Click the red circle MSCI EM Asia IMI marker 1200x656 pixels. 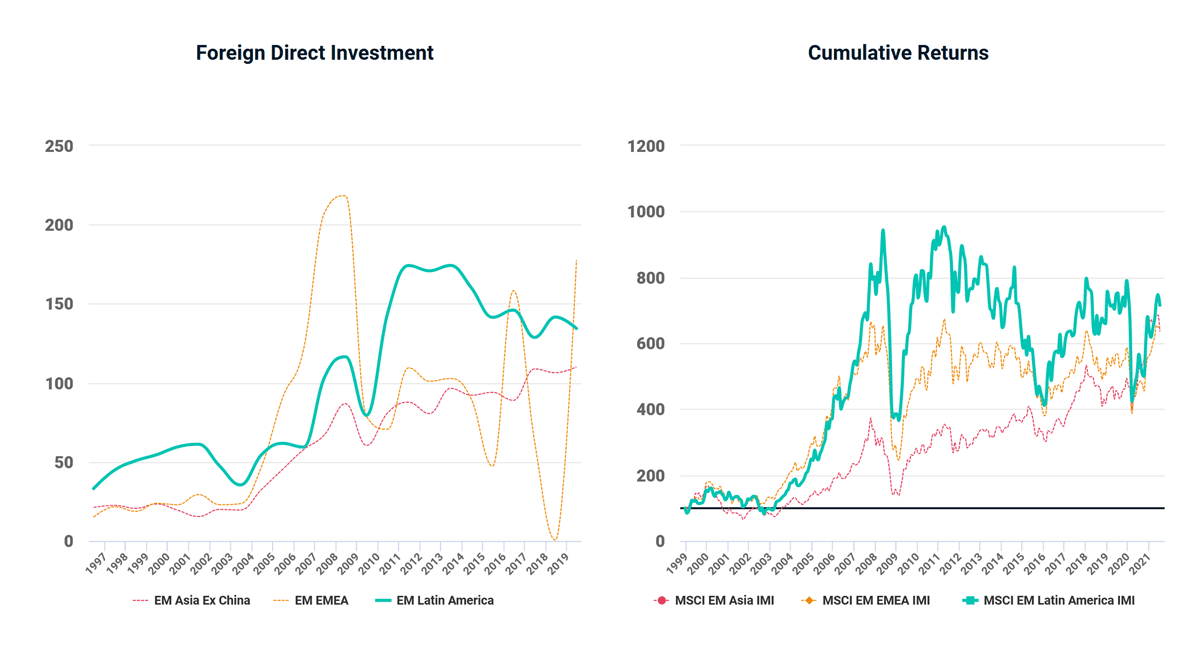(x=661, y=601)
